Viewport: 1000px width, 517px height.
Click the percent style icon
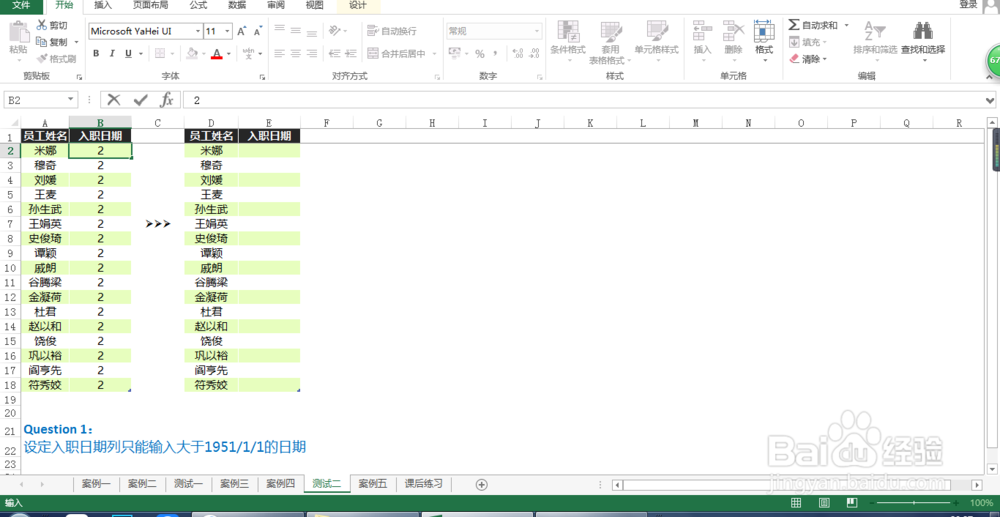pos(480,54)
